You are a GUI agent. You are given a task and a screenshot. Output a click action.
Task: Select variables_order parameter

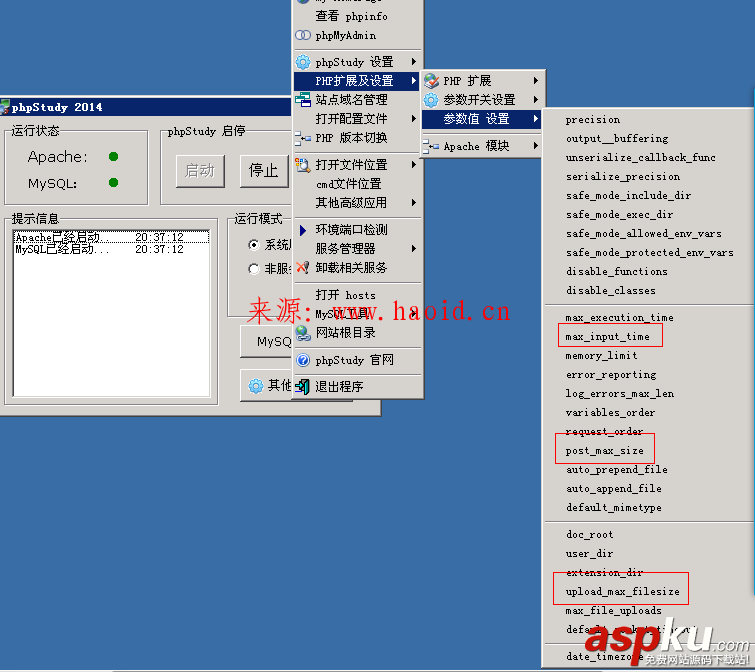click(x=610, y=413)
